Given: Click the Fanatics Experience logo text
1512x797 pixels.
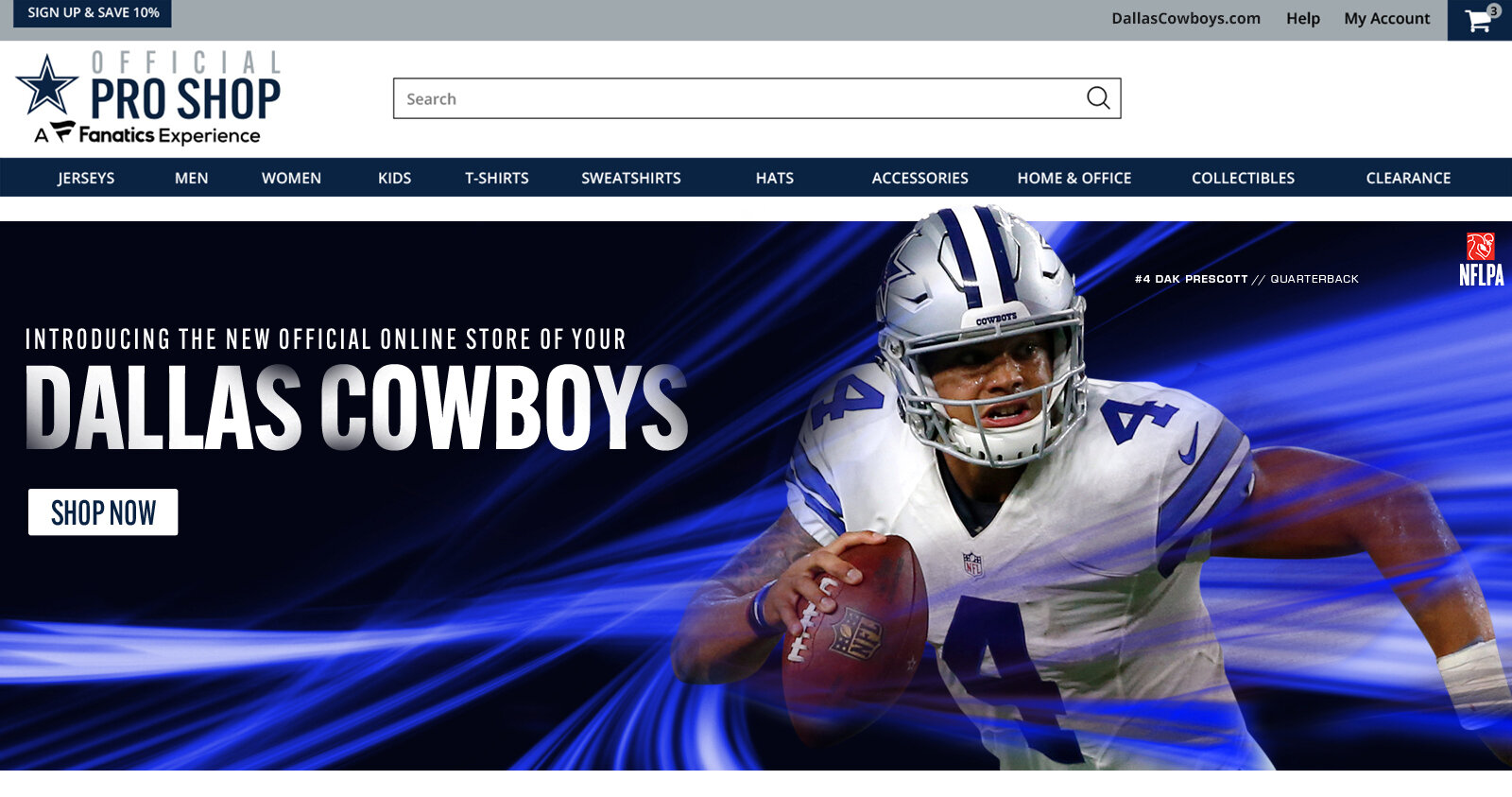Looking at the screenshot, I should 156,135.
